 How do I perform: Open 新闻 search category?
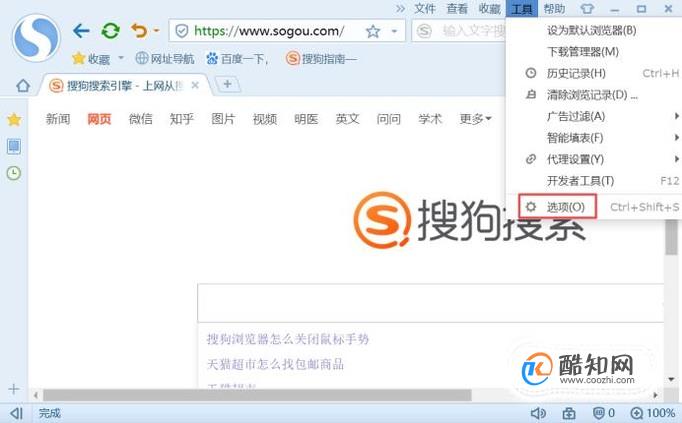(x=58, y=119)
